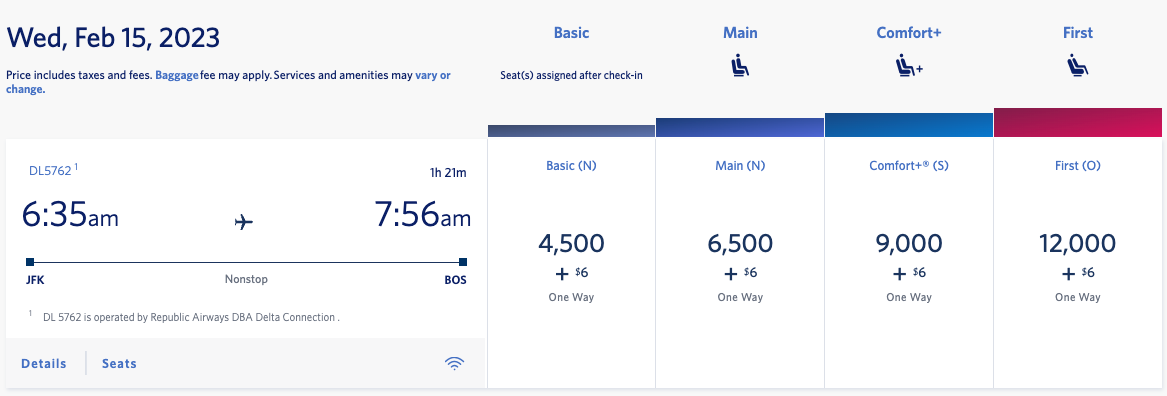Viewport: 1167px width, 396px height.
Task: Select the First (O) fare for 12,000 miles
Action: 1078,263
